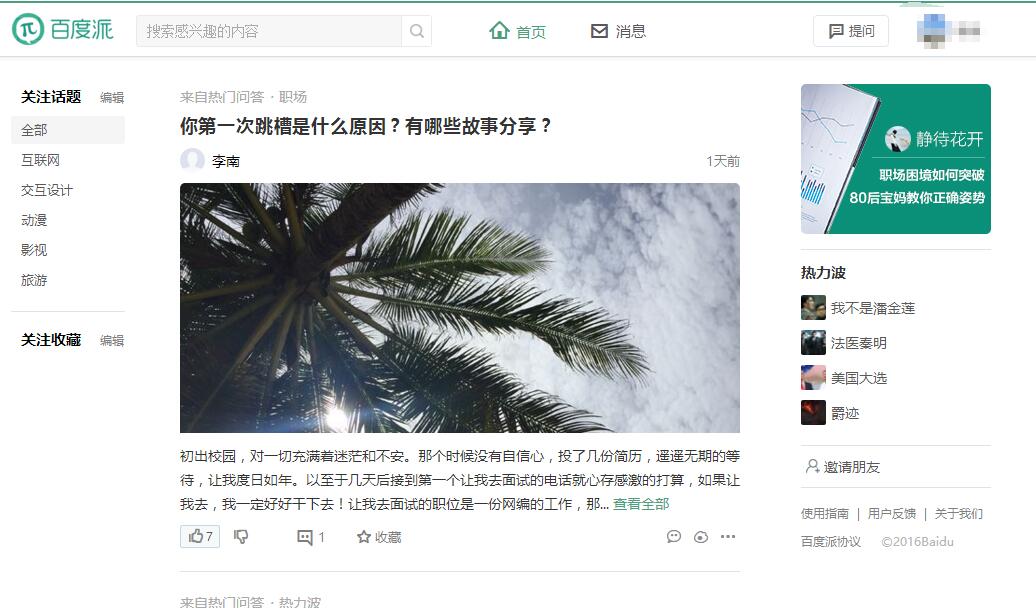The image size is (1036, 608).
Task: Click the eye icon under the post
Action: (x=701, y=537)
